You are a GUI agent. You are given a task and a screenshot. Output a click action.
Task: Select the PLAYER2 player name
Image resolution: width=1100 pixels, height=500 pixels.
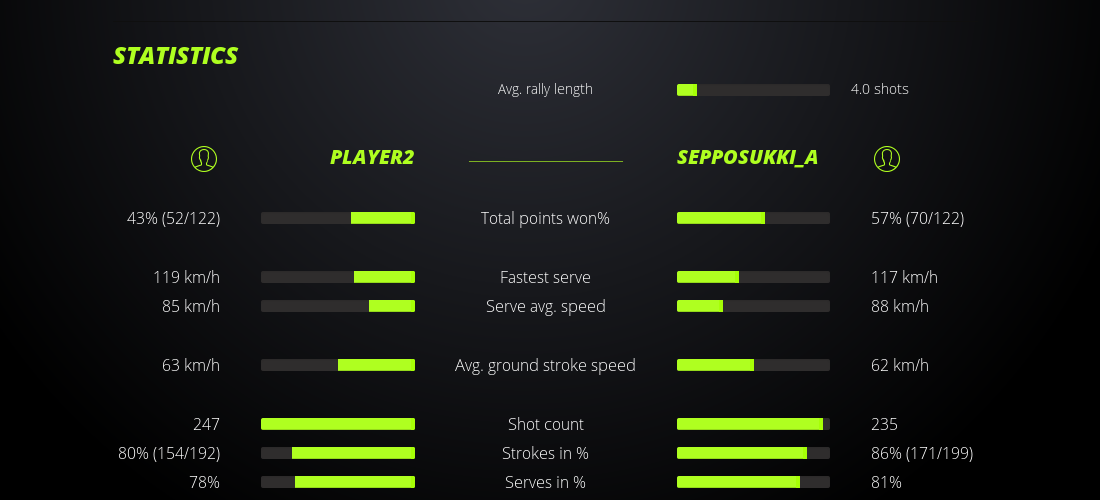click(372, 157)
